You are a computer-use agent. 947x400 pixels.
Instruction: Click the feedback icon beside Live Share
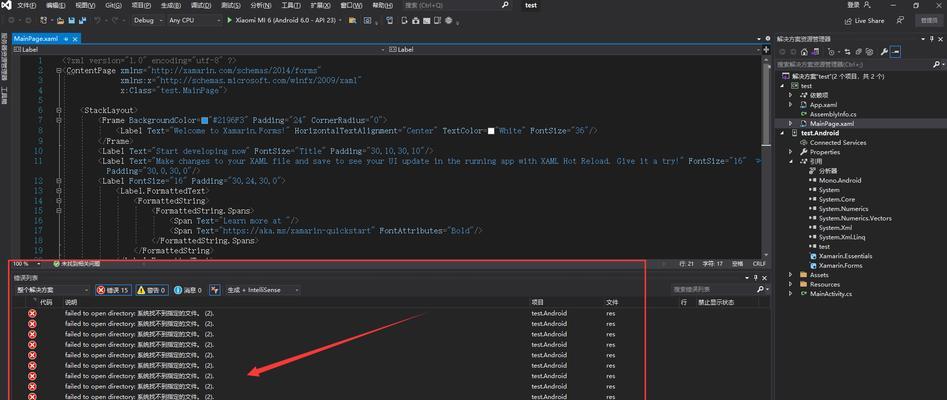[x=900, y=21]
